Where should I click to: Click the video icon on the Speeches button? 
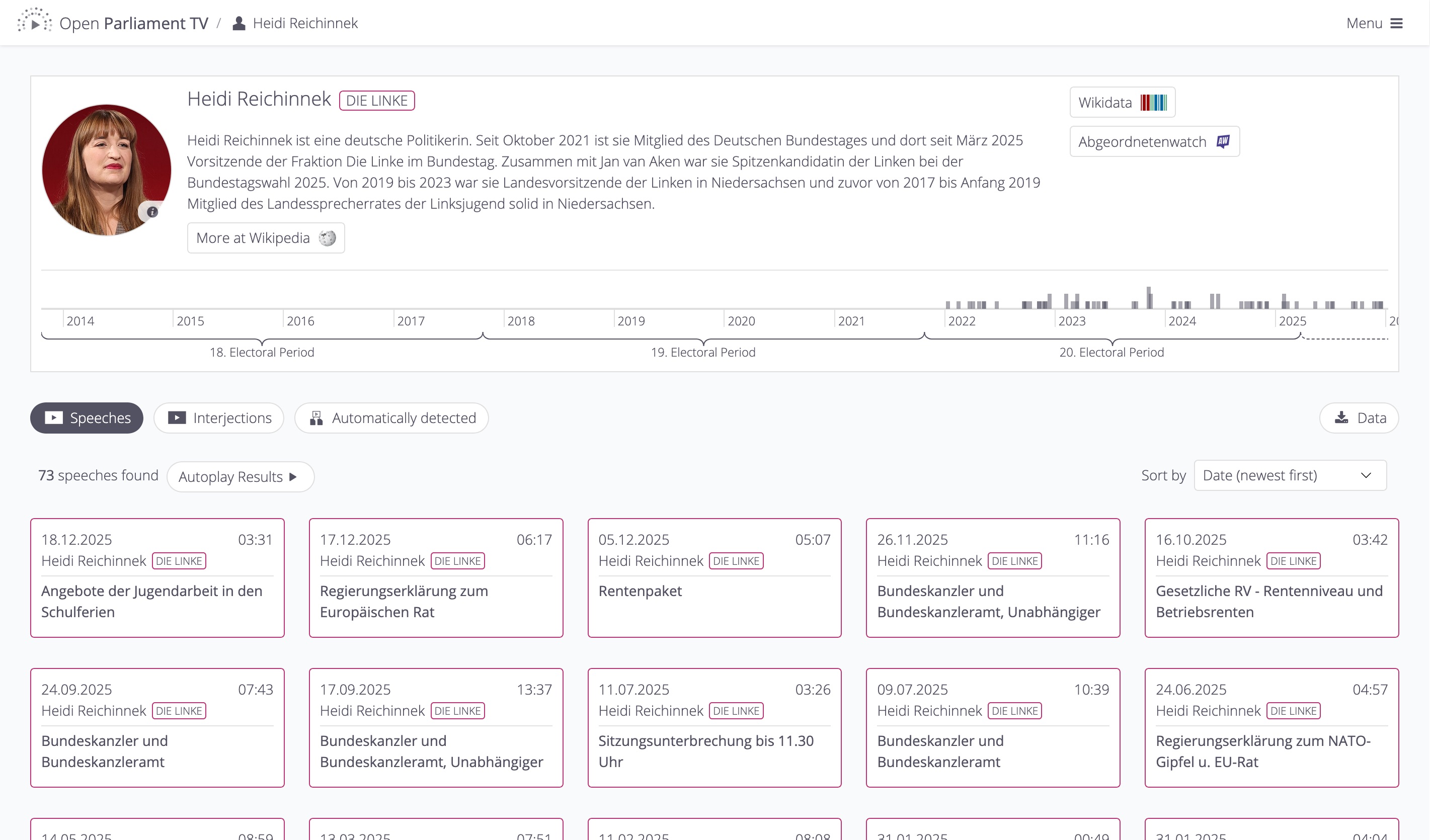pyautogui.click(x=54, y=417)
